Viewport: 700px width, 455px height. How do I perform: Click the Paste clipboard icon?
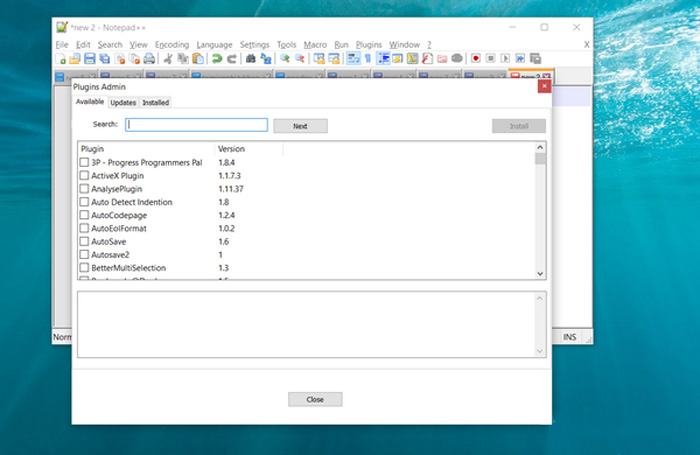pos(198,58)
